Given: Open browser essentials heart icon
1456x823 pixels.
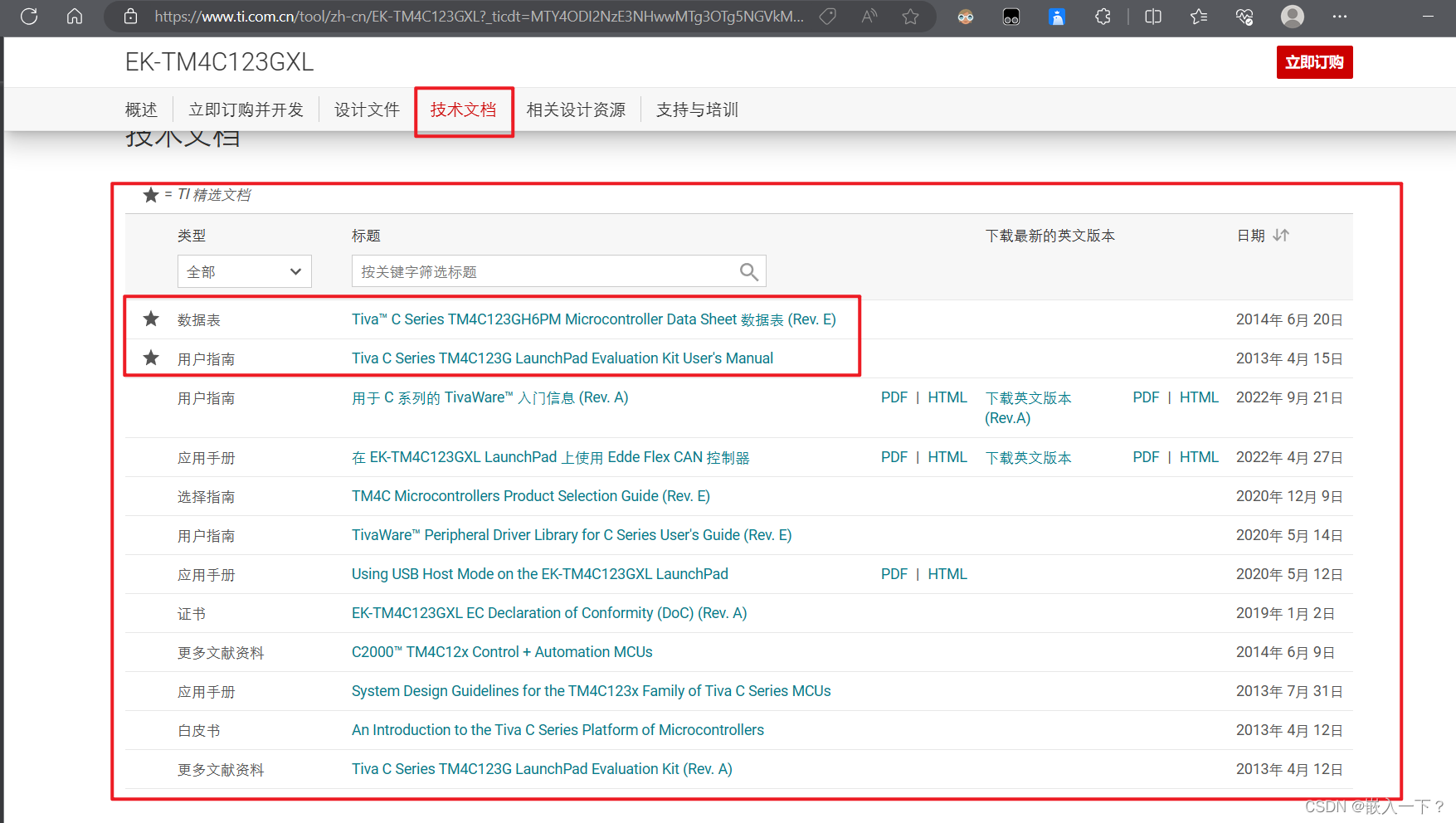Looking at the screenshot, I should (x=1244, y=17).
